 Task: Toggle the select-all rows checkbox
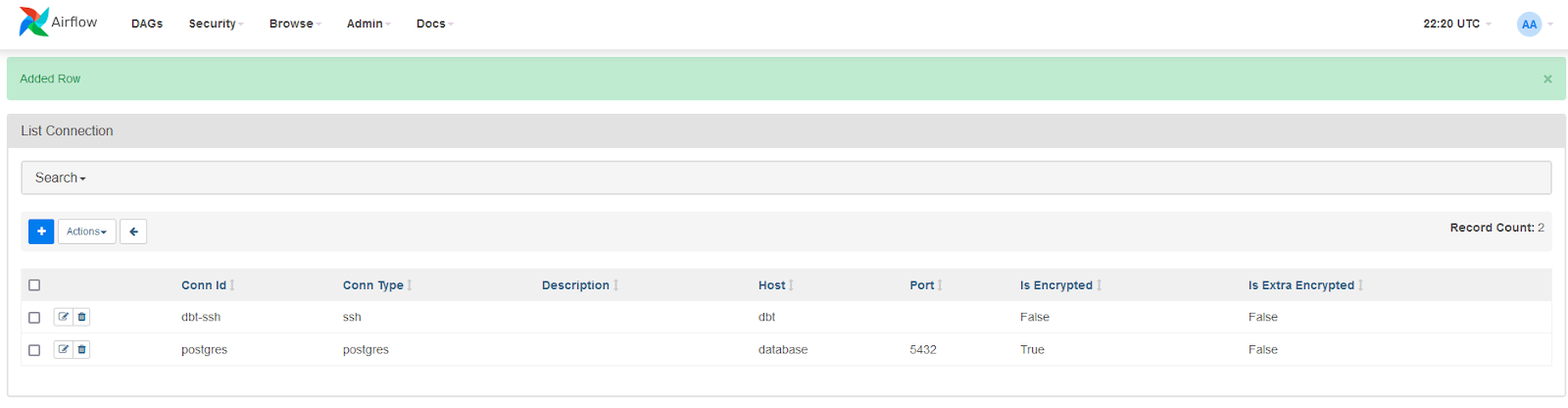34,285
